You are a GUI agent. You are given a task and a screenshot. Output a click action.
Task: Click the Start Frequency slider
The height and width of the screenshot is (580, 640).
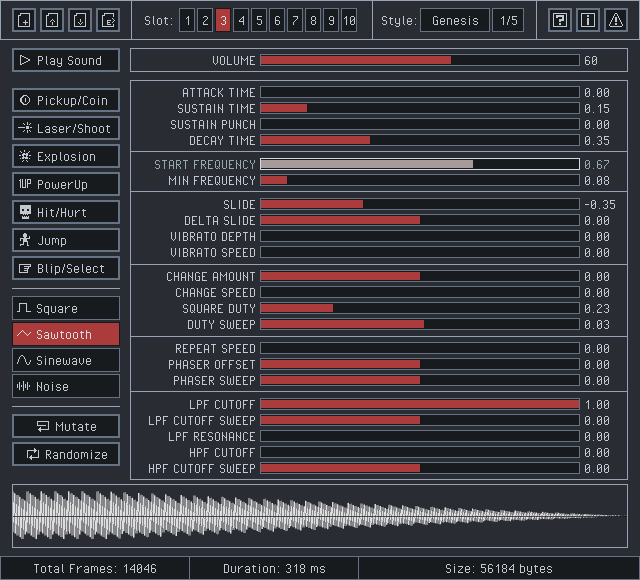tap(420, 164)
